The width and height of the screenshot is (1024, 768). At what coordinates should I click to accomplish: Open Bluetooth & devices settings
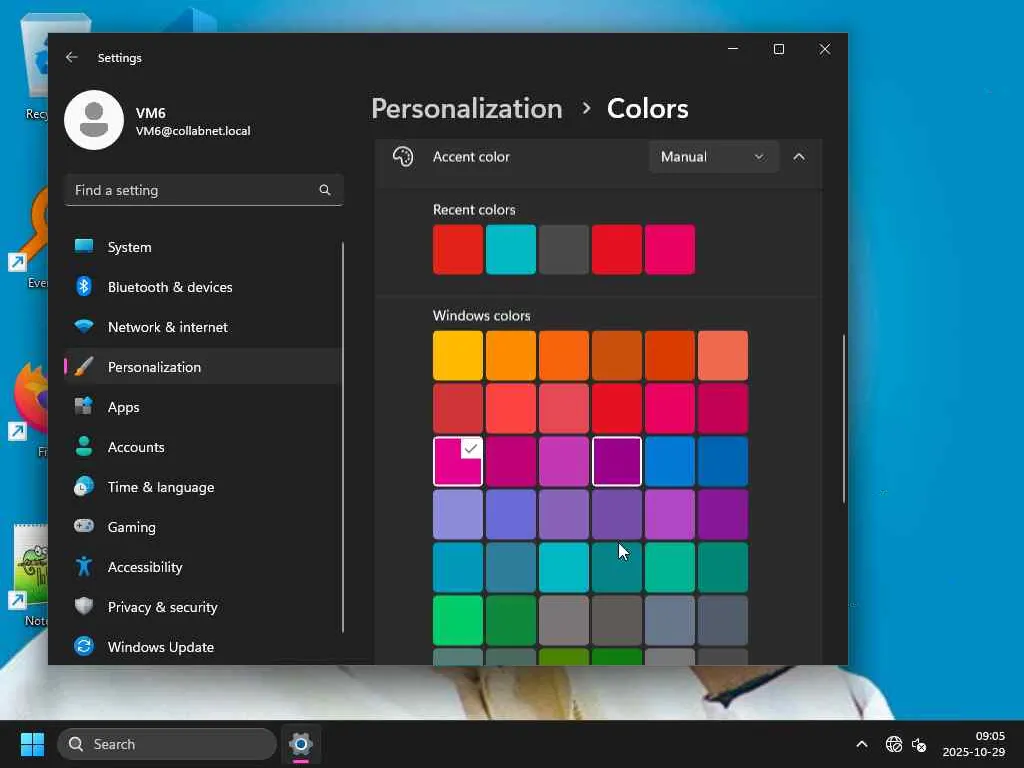[202, 287]
